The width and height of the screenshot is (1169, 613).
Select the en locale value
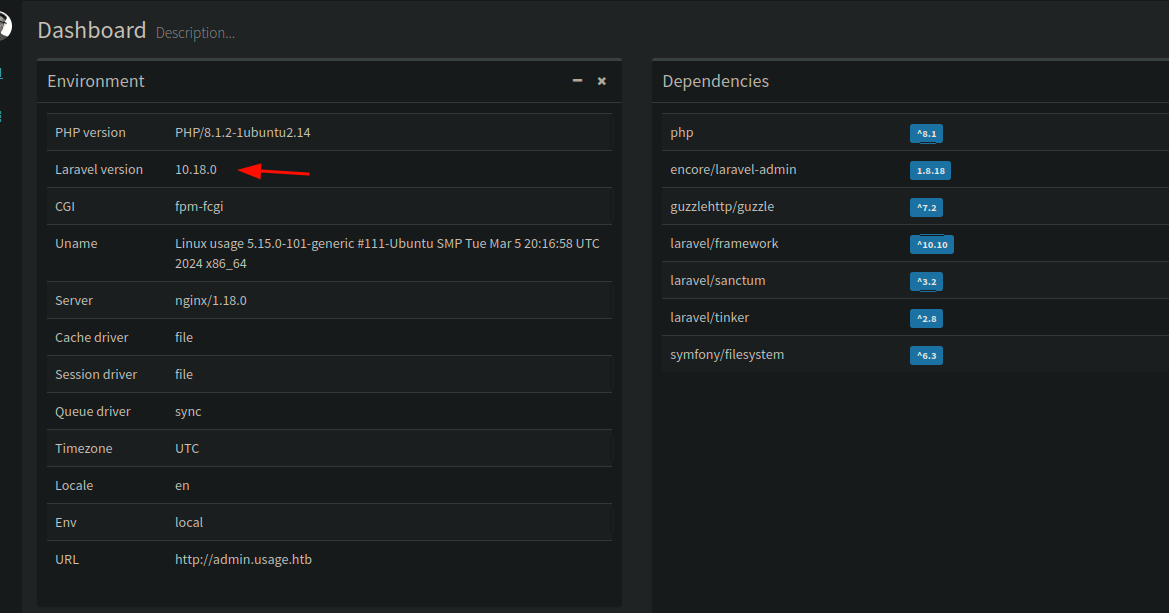pyautogui.click(x=183, y=485)
